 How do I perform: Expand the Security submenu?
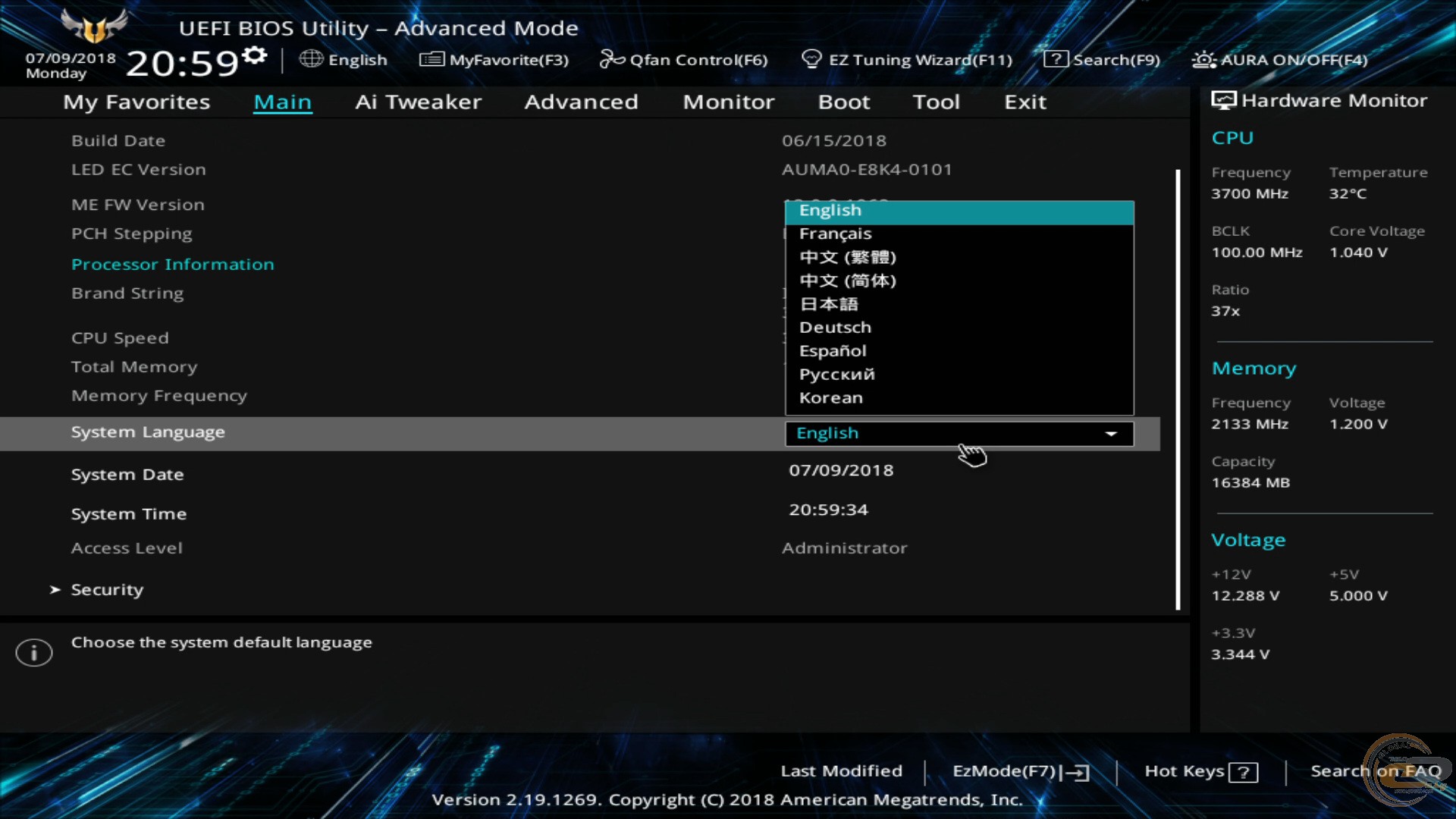[x=106, y=589]
